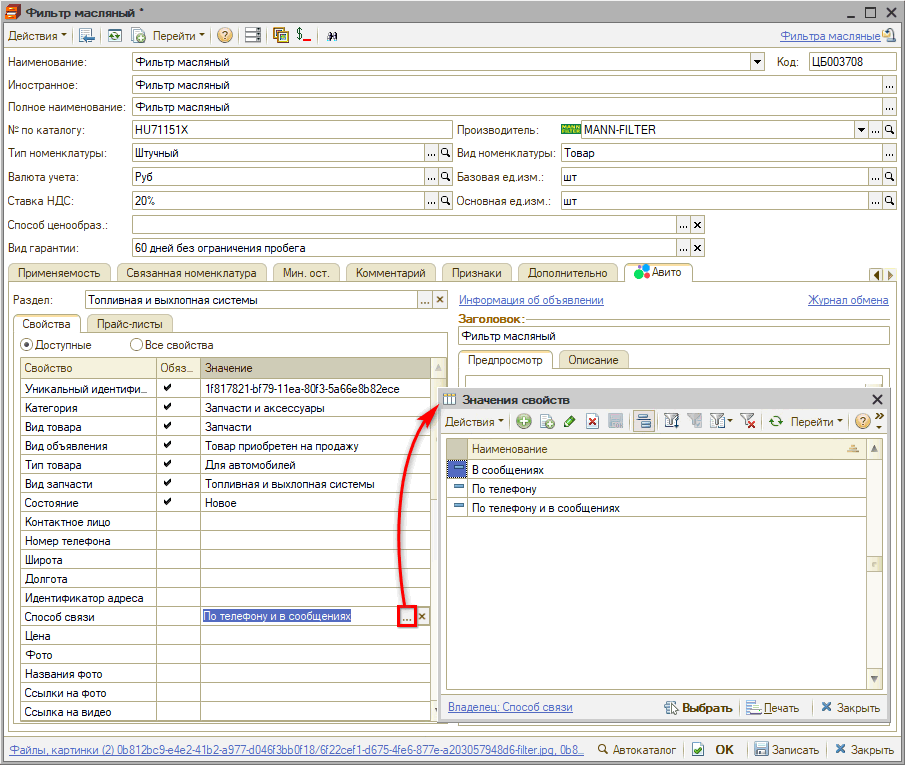Select the По телефону row in list
Viewport: 905px width, 765px height.
(x=504, y=489)
